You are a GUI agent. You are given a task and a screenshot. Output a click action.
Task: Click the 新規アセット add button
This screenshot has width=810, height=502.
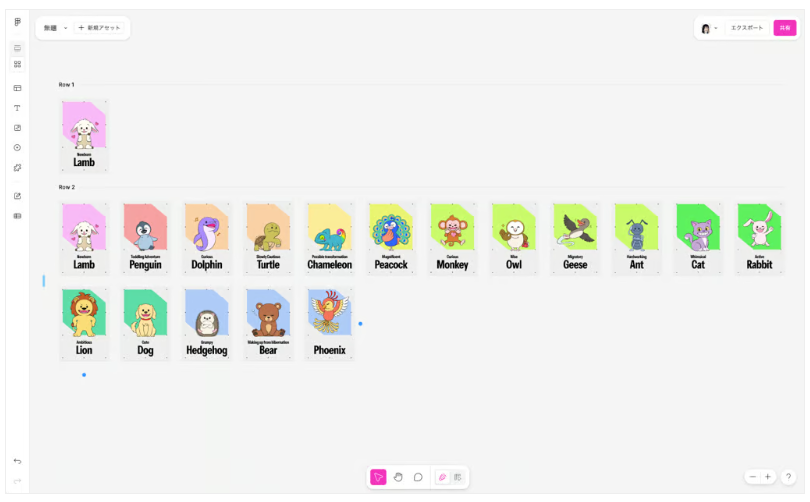(100, 28)
